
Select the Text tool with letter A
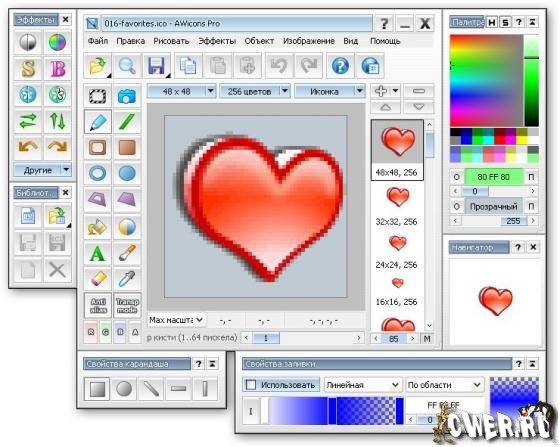[x=98, y=253]
